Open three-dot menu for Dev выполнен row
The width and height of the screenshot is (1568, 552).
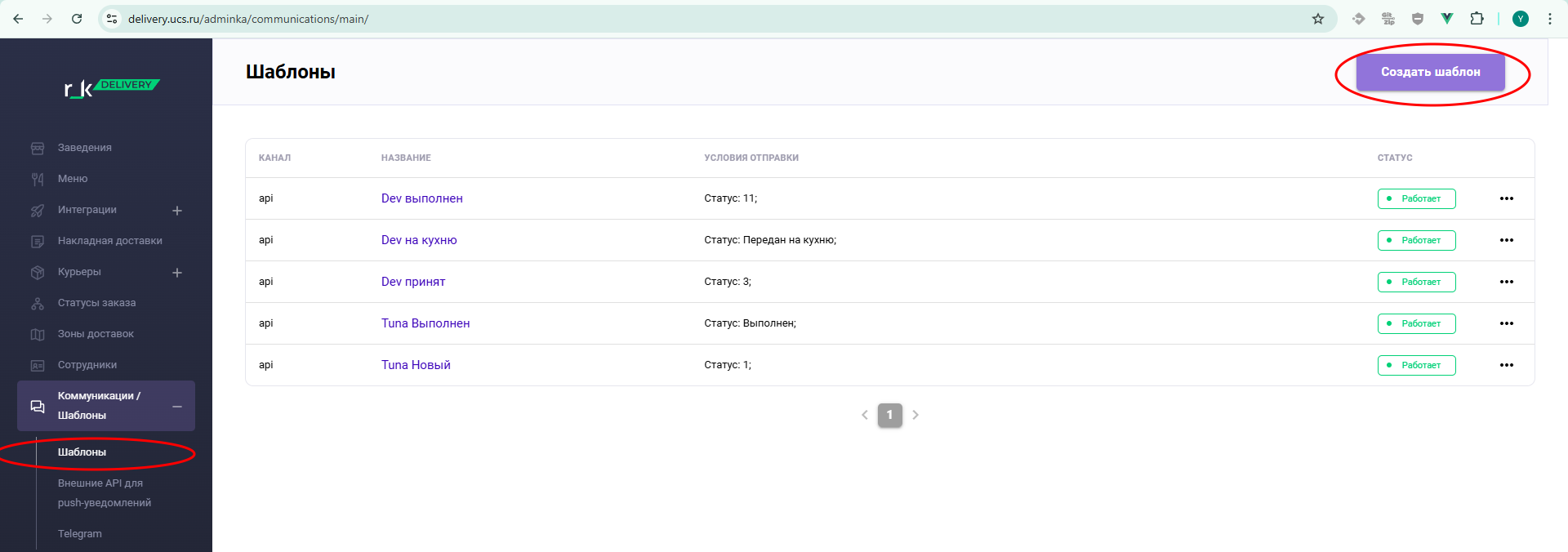1506,198
